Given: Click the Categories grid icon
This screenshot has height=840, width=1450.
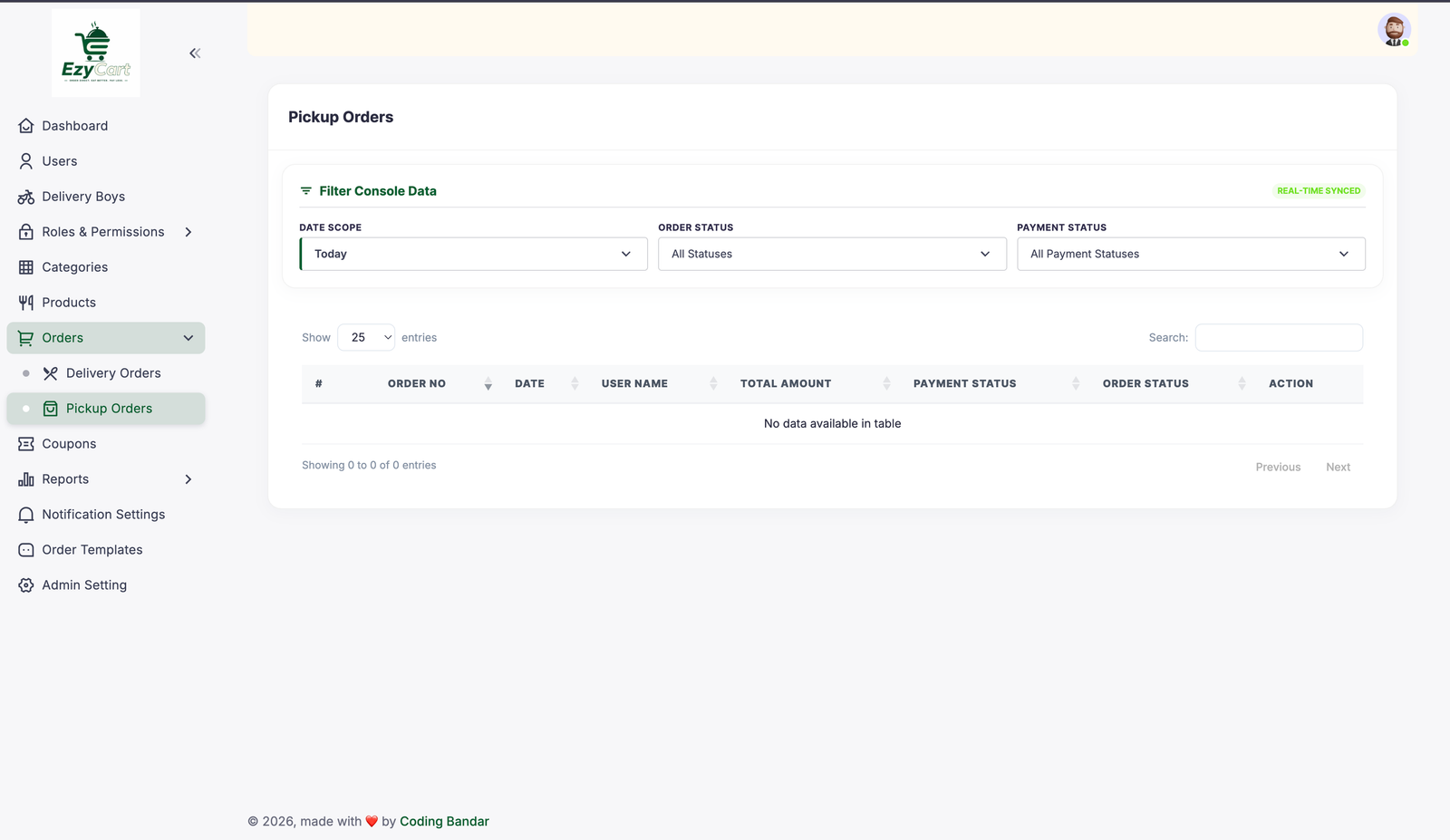Looking at the screenshot, I should [26, 267].
